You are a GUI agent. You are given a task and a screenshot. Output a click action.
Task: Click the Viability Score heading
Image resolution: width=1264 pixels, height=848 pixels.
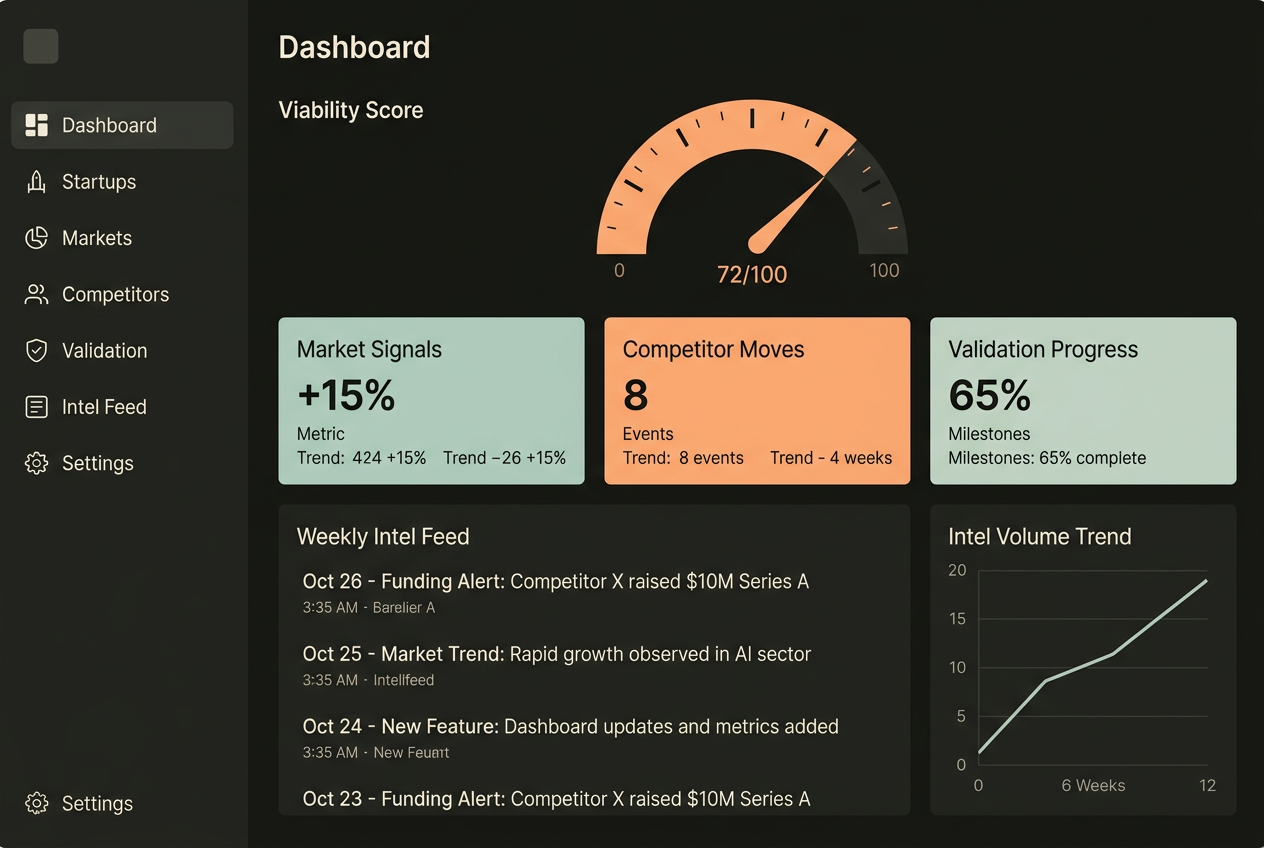click(x=351, y=110)
